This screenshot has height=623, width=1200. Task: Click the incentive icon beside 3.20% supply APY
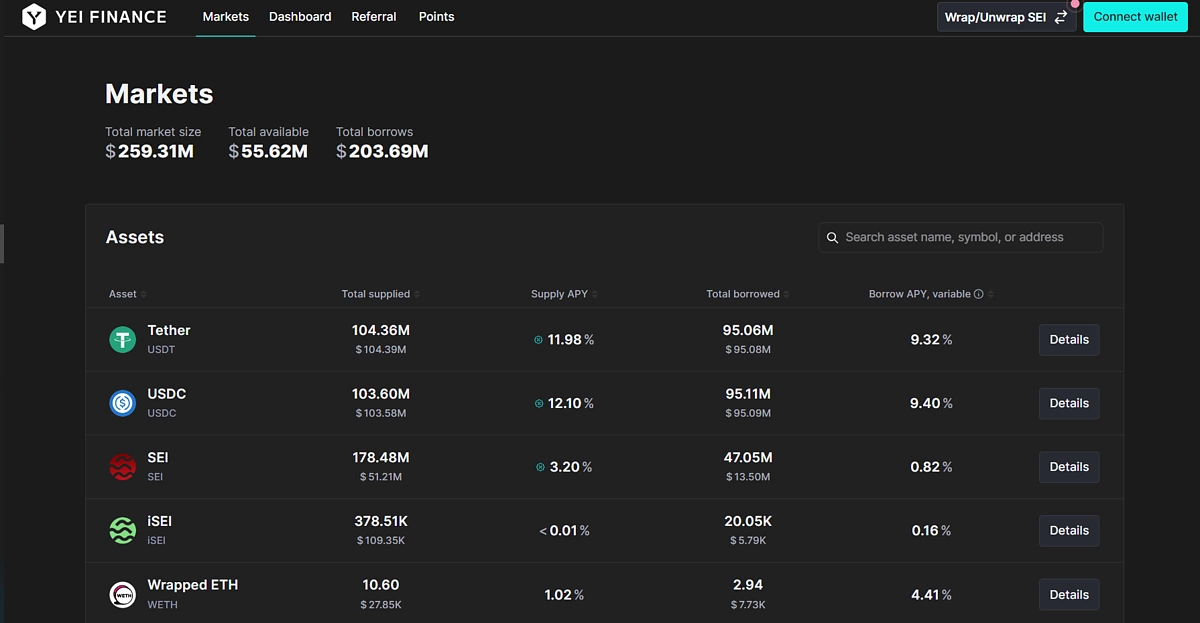pyautogui.click(x=541, y=467)
